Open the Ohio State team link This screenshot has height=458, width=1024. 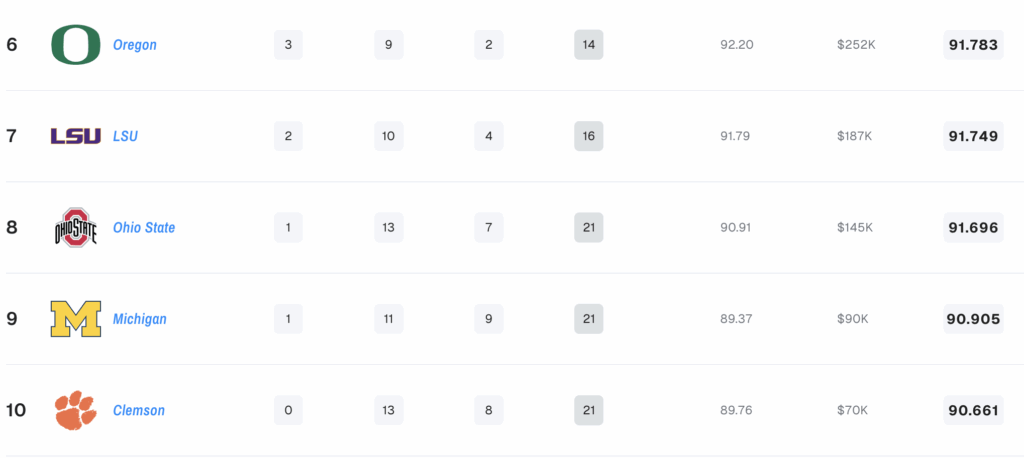click(144, 228)
